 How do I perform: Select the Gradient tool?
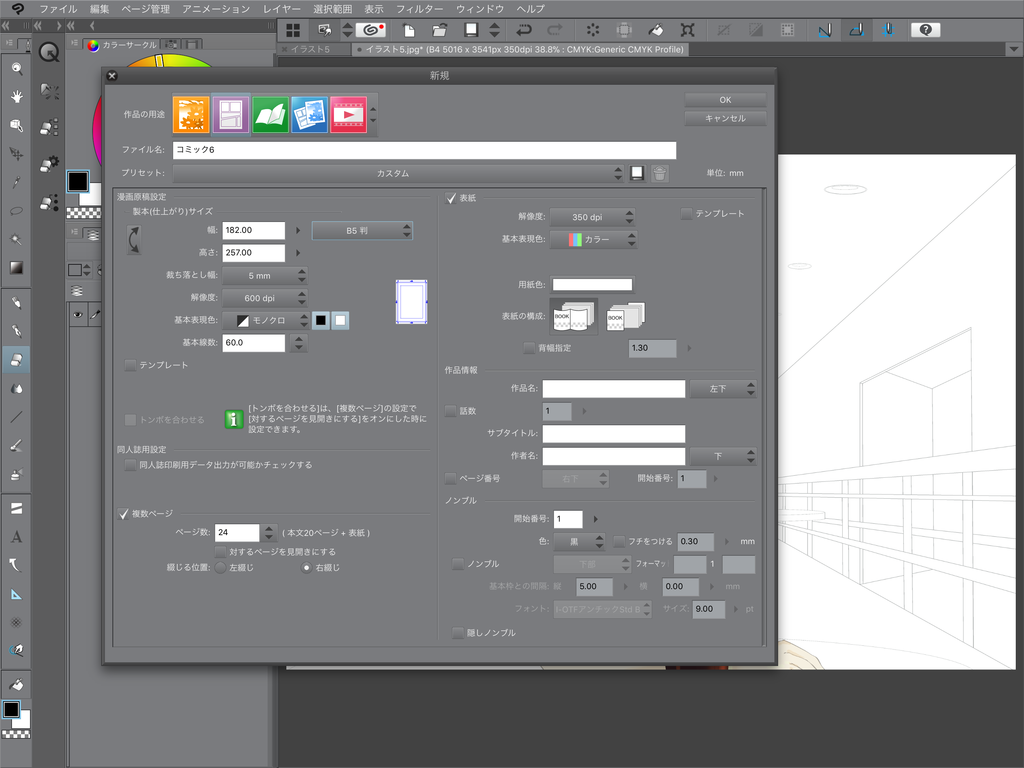point(16,268)
